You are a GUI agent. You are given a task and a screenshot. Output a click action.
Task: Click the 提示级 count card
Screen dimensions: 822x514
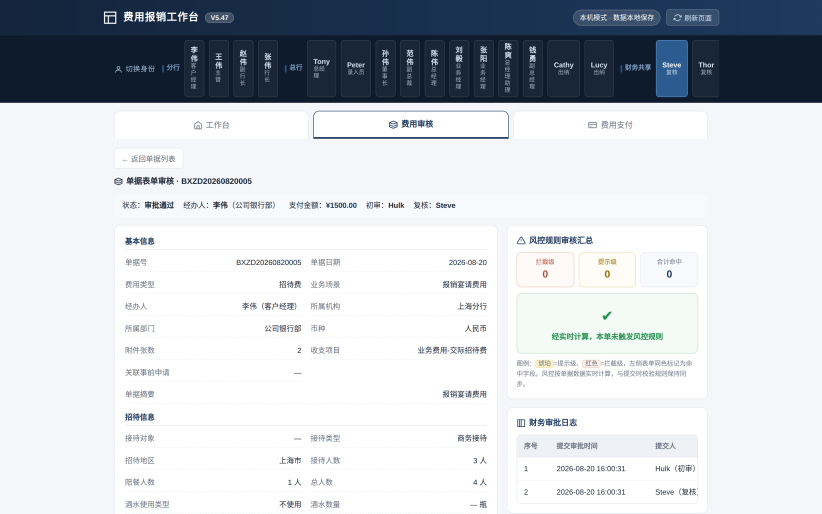click(607, 270)
